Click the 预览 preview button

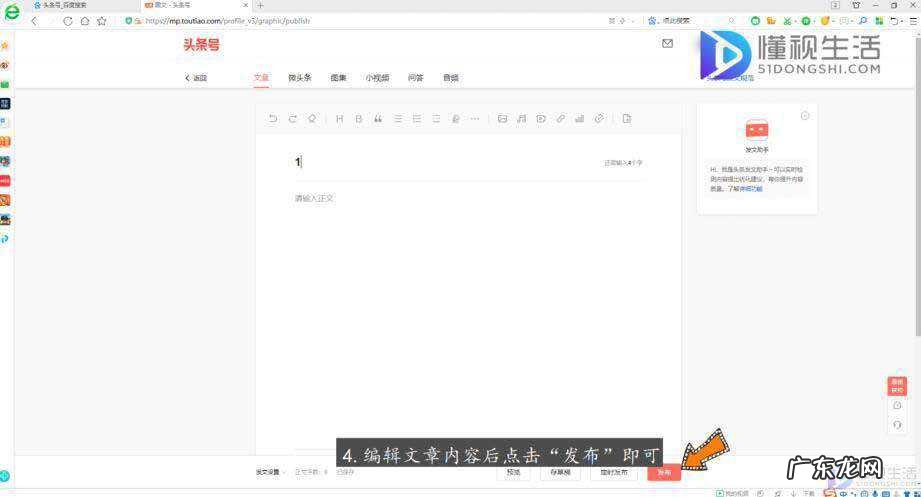pyautogui.click(x=513, y=472)
